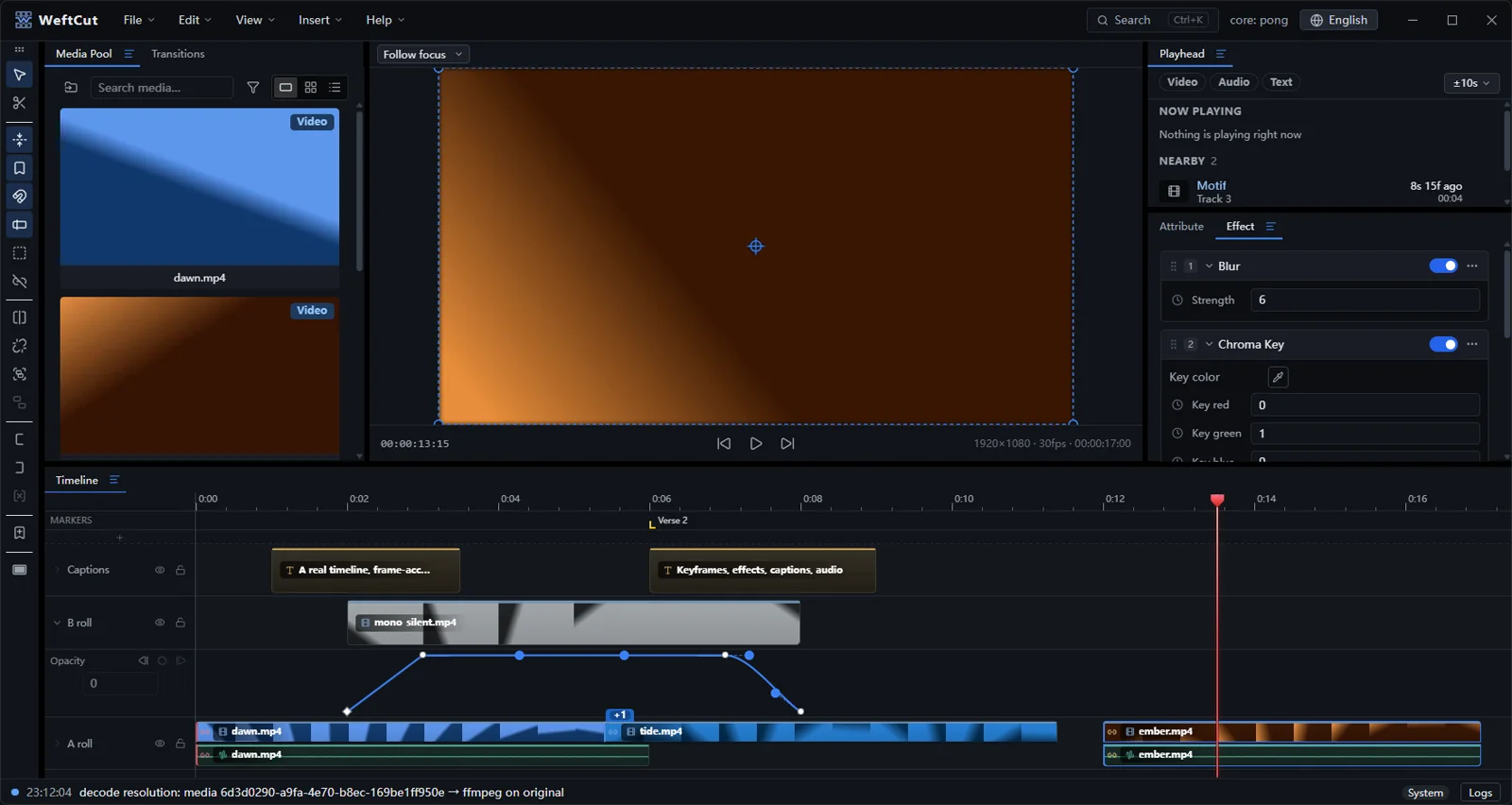Toggle the Audio filter chip
1512x805 pixels.
tap(1233, 82)
